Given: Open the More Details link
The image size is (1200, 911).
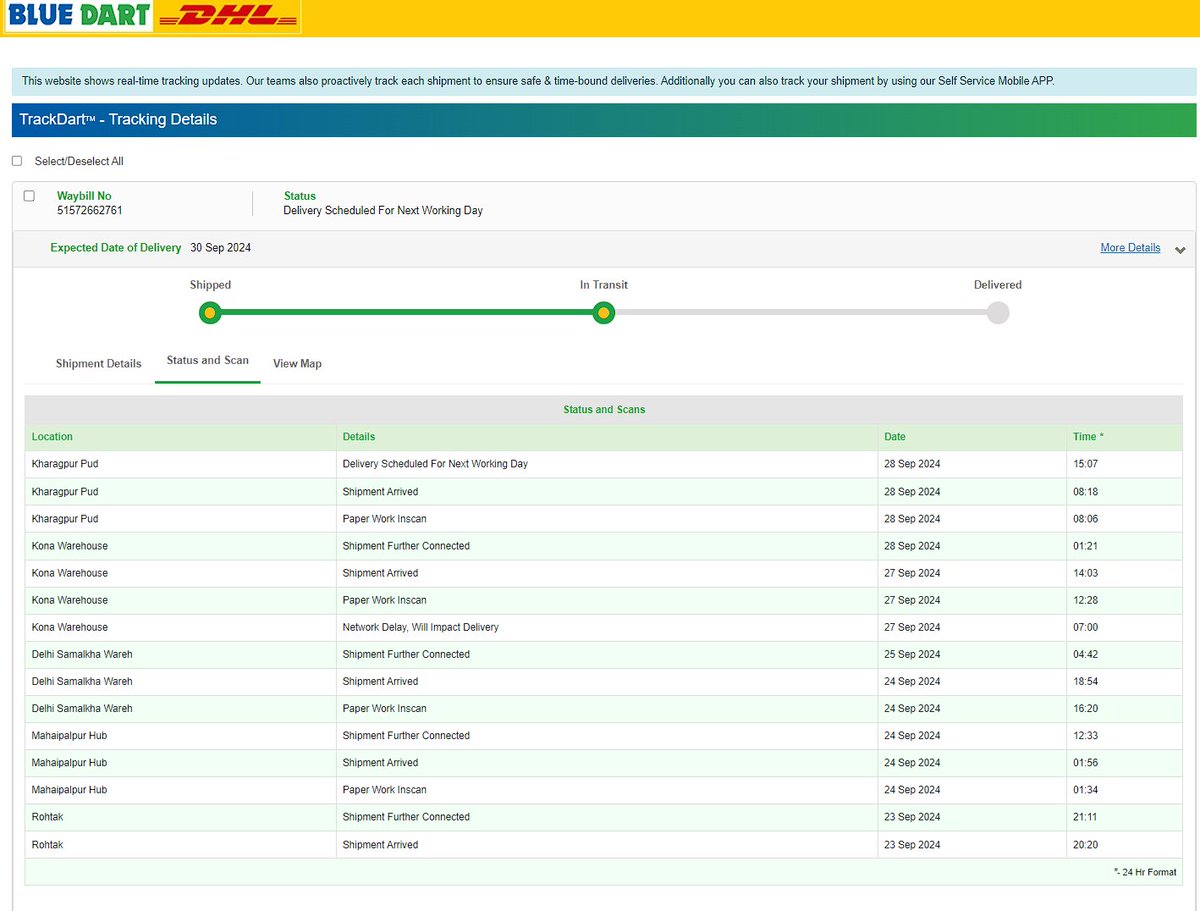Looking at the screenshot, I should click(x=1130, y=248).
